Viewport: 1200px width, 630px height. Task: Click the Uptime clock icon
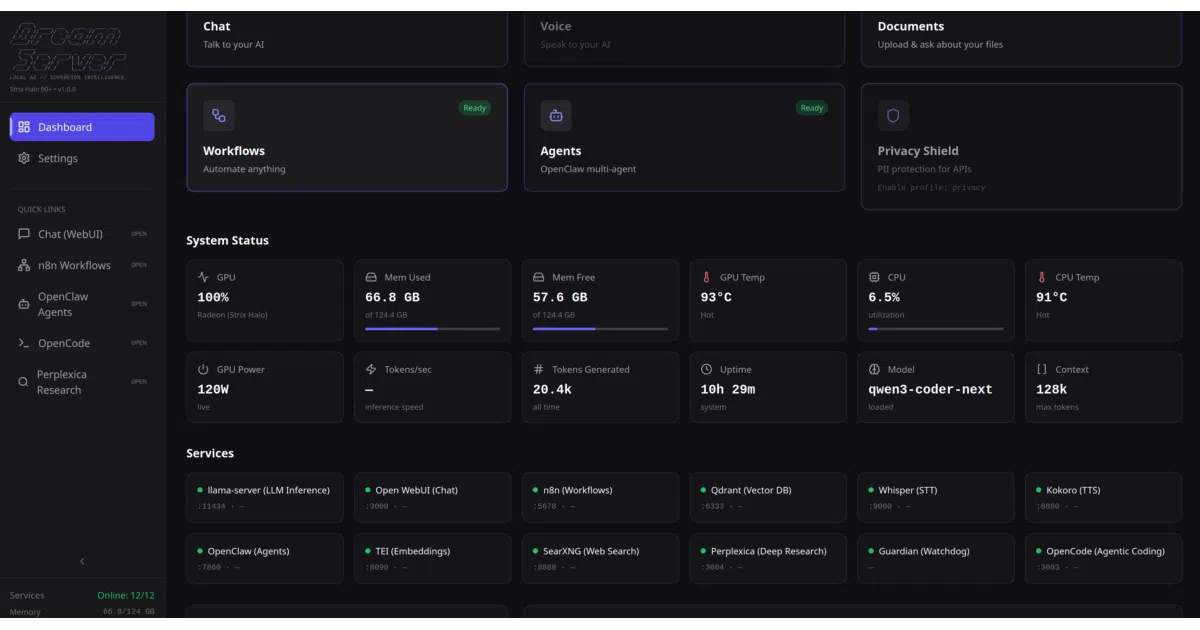click(x=707, y=369)
